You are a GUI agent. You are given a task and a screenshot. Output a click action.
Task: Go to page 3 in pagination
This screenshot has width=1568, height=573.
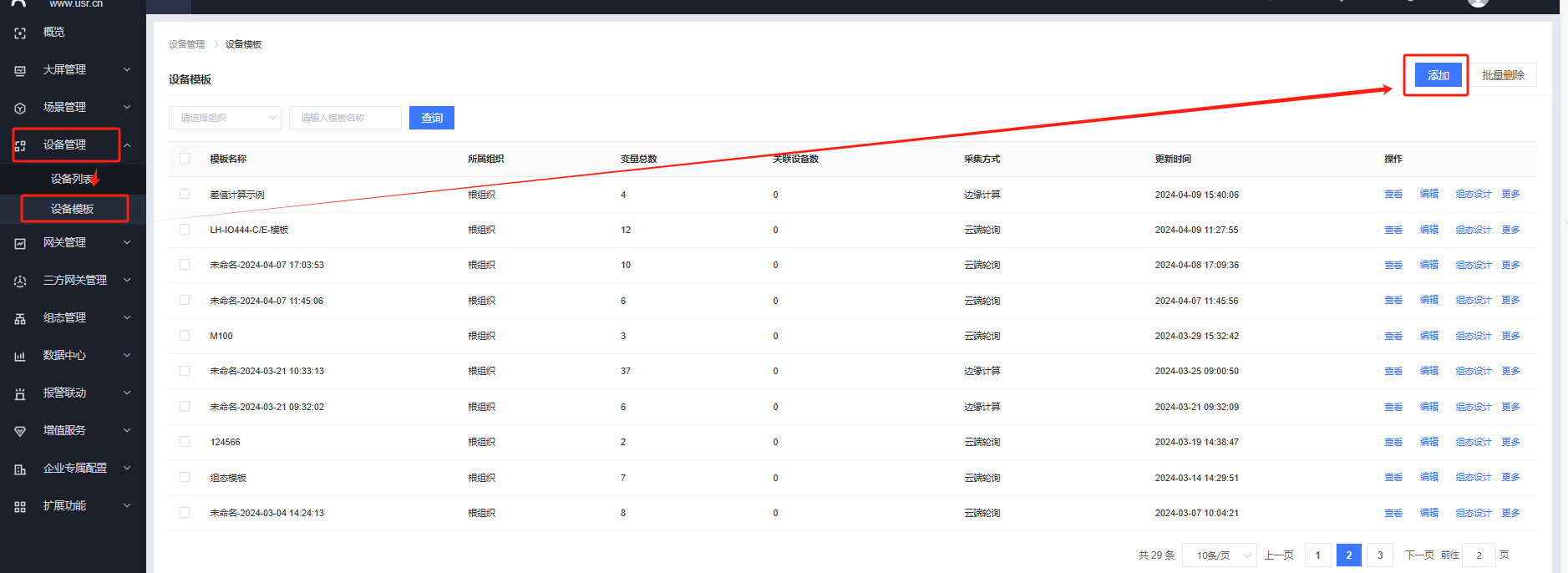pos(1380,555)
